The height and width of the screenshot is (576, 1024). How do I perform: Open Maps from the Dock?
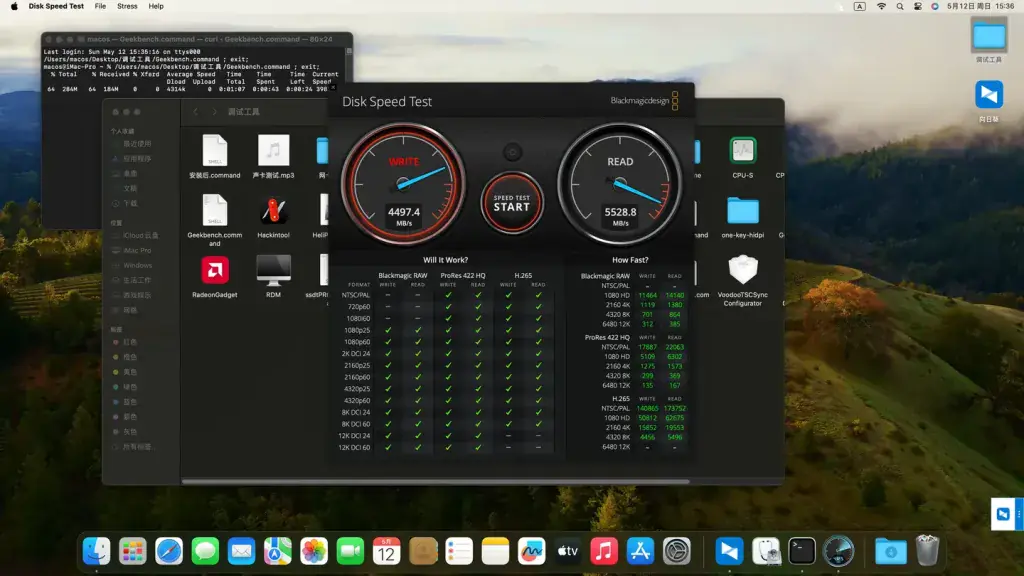[278, 552]
